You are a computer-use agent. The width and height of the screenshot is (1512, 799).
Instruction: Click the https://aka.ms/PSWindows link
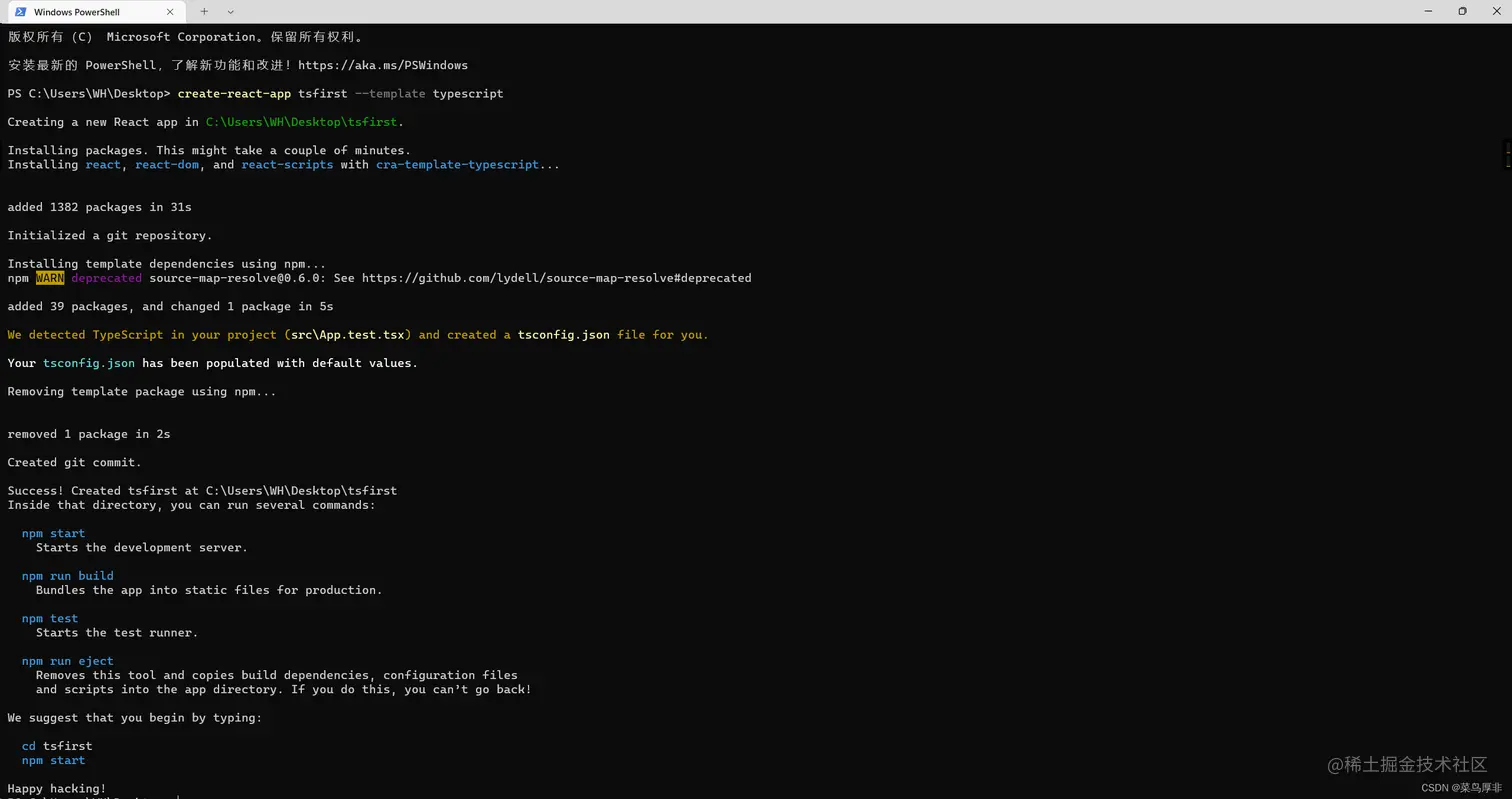click(x=383, y=65)
